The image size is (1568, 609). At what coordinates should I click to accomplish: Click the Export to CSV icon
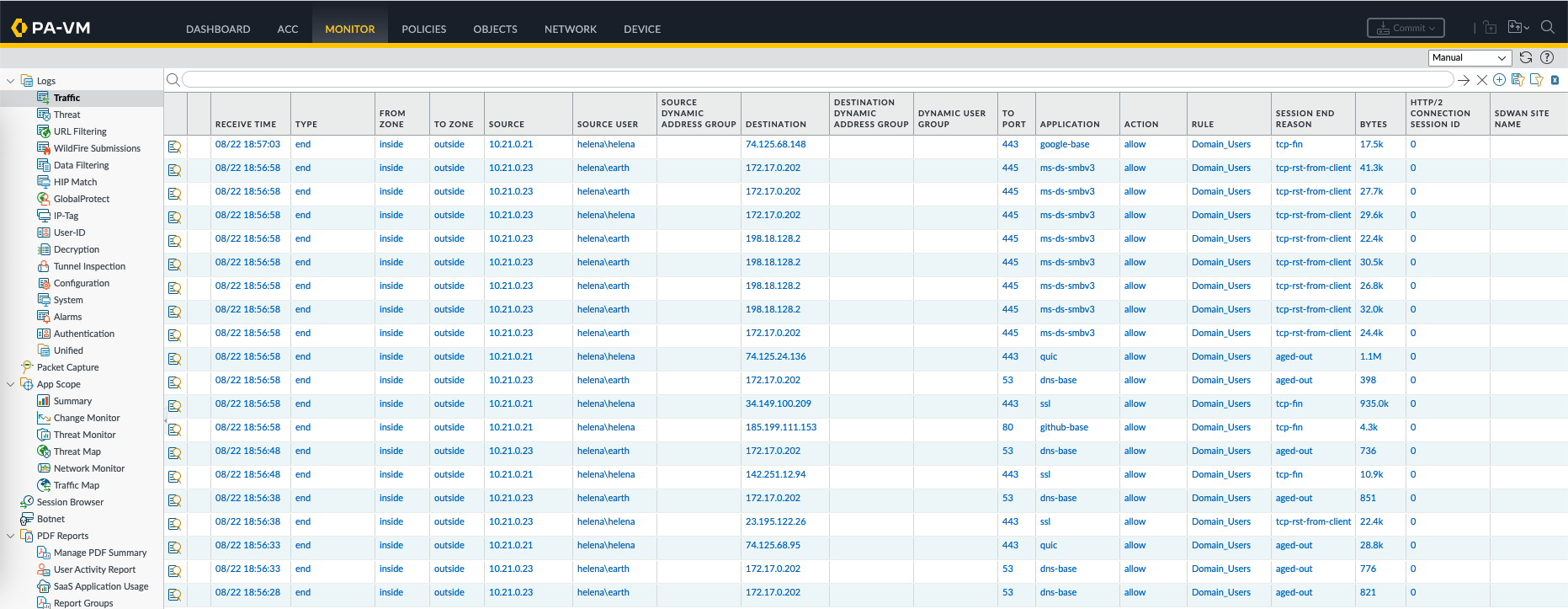1555,80
